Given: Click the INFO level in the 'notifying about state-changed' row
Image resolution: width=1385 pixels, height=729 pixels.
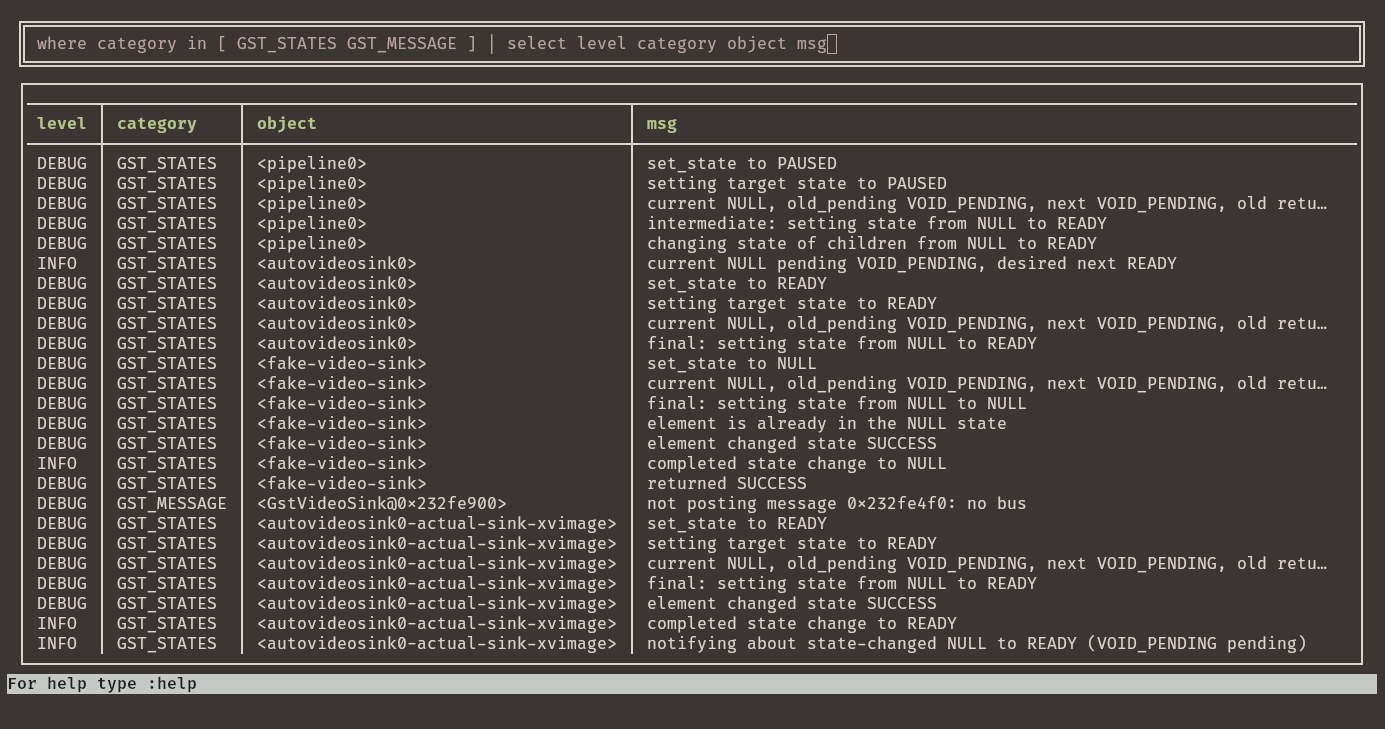Looking at the screenshot, I should click(x=57, y=644).
